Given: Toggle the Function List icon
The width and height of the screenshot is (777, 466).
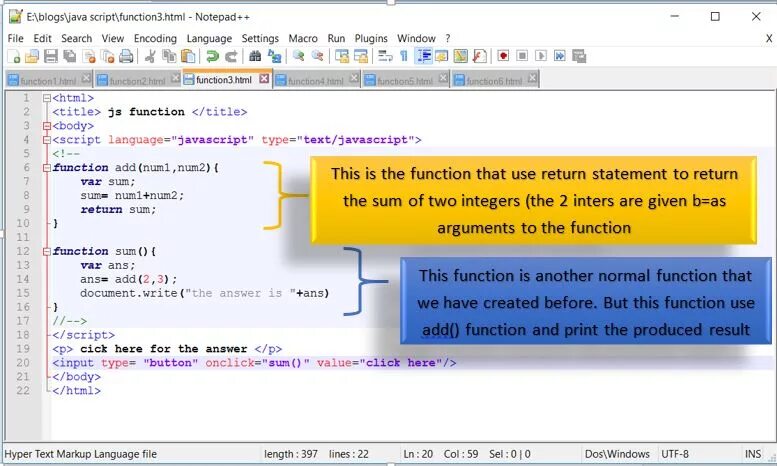Looking at the screenshot, I should [479, 57].
